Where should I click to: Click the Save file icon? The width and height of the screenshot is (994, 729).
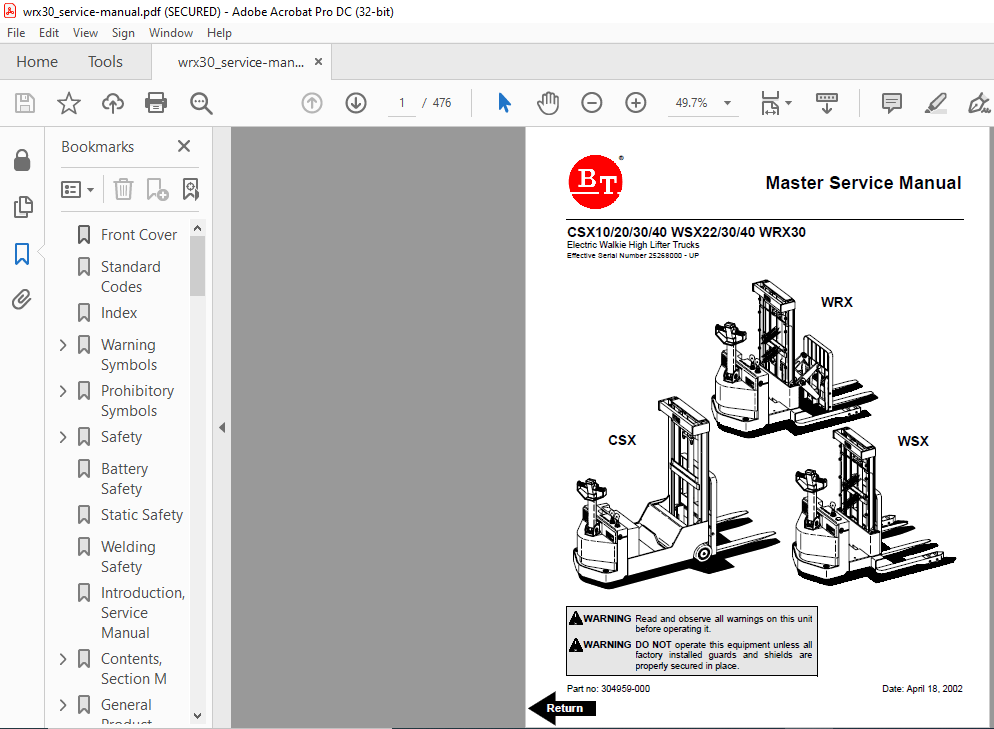(x=25, y=103)
